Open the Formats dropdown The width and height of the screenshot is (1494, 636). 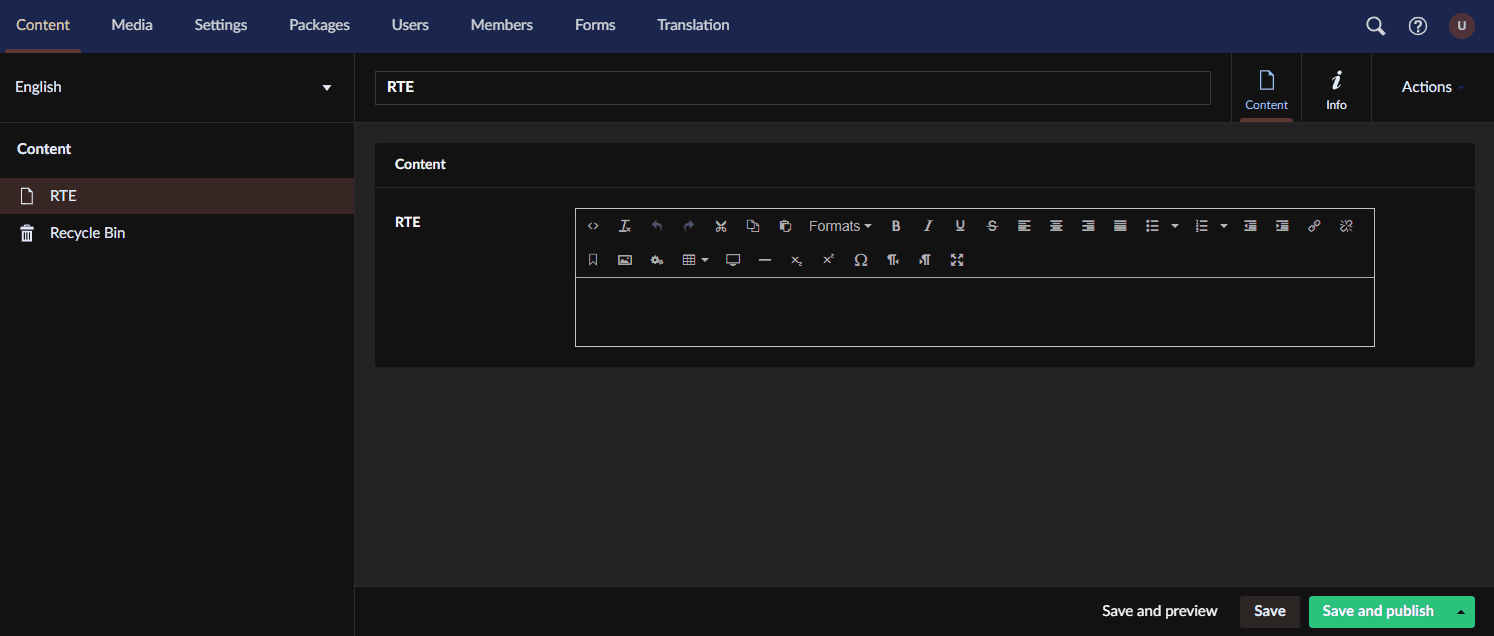point(840,225)
